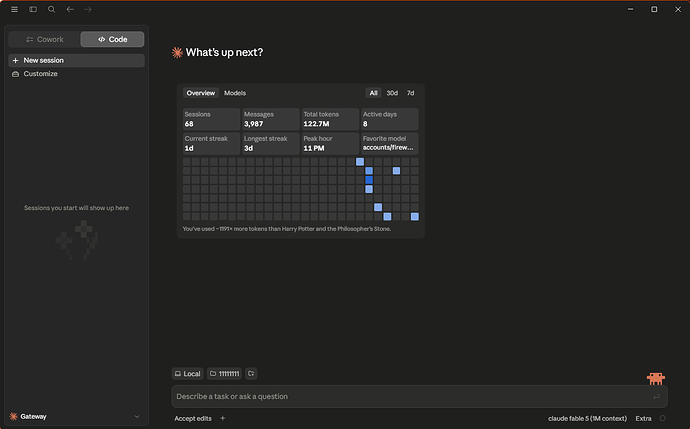Click the folder action icon beside 11111111
This screenshot has height=429, width=690.
(x=251, y=374)
